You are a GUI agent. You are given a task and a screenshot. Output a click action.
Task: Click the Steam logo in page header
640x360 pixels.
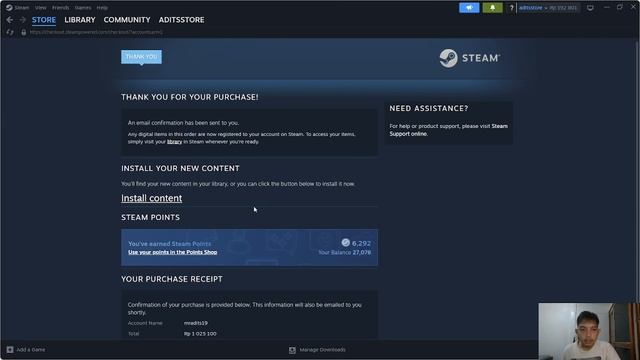point(469,58)
